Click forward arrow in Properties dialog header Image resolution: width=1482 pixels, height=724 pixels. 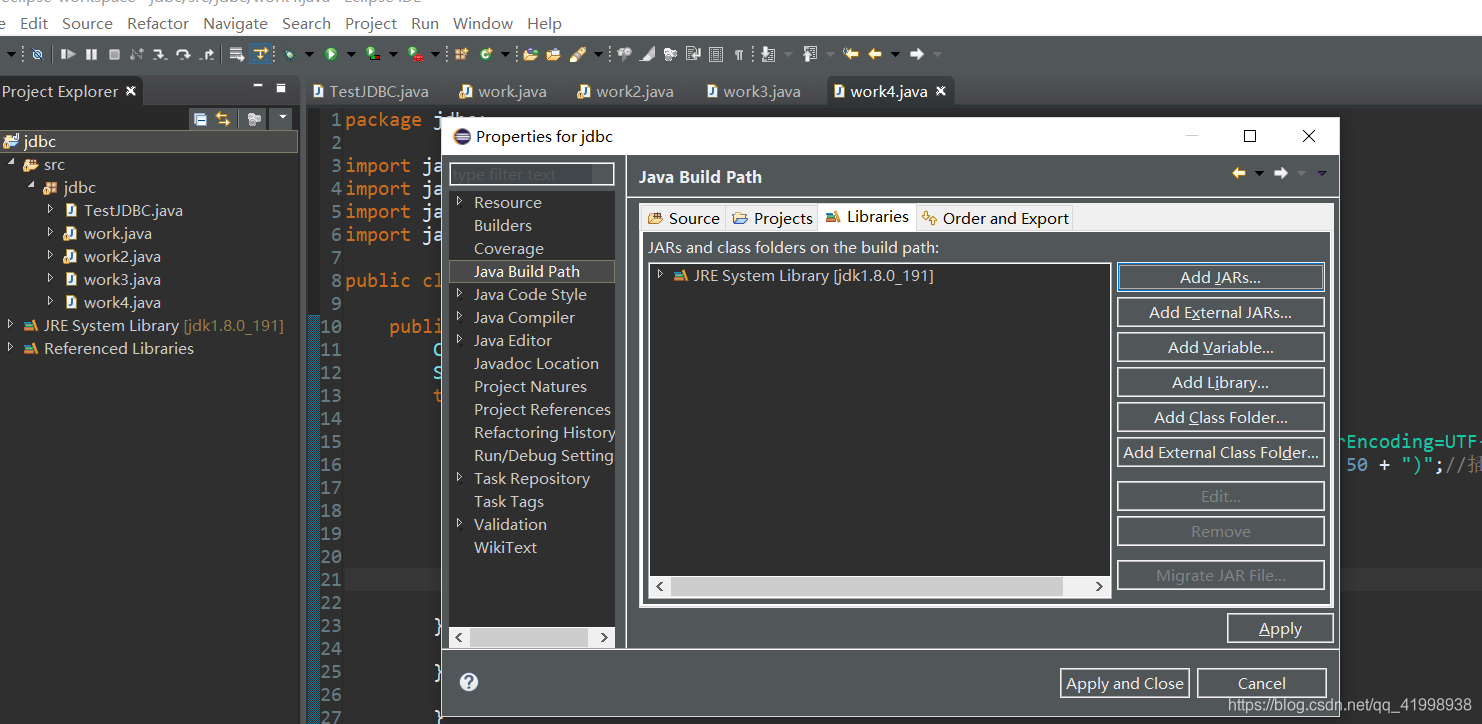pyautogui.click(x=1281, y=173)
